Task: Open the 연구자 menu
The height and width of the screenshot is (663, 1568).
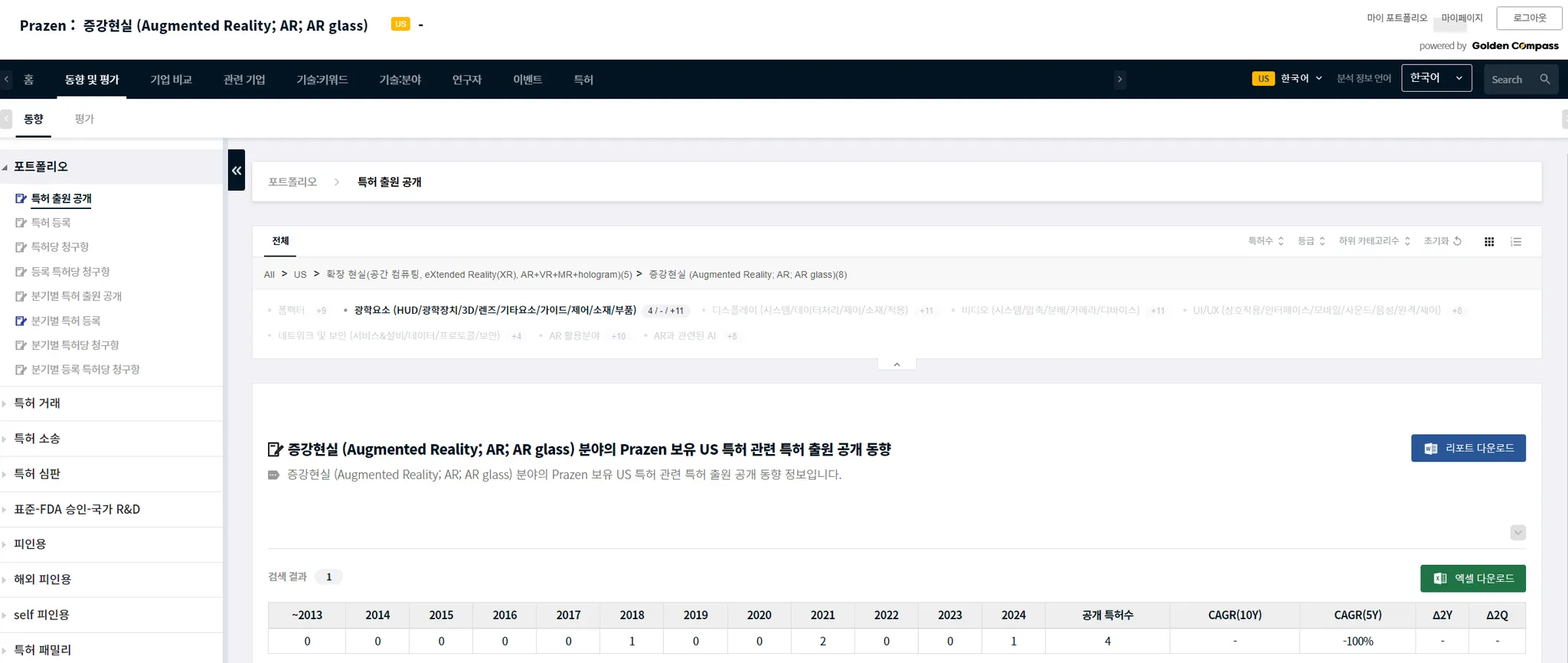Action: [467, 80]
